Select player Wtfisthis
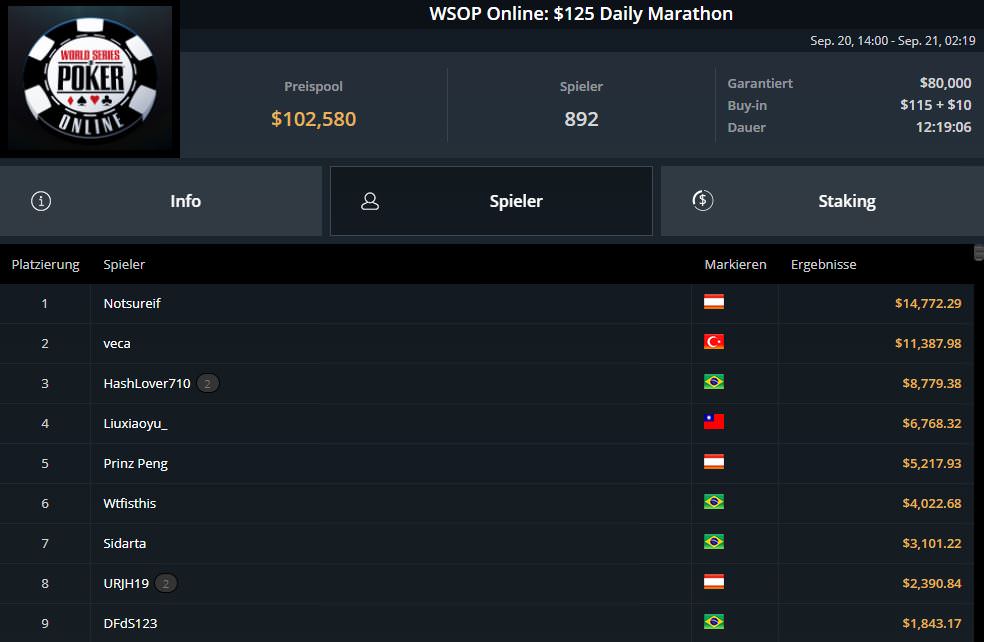 (x=130, y=503)
